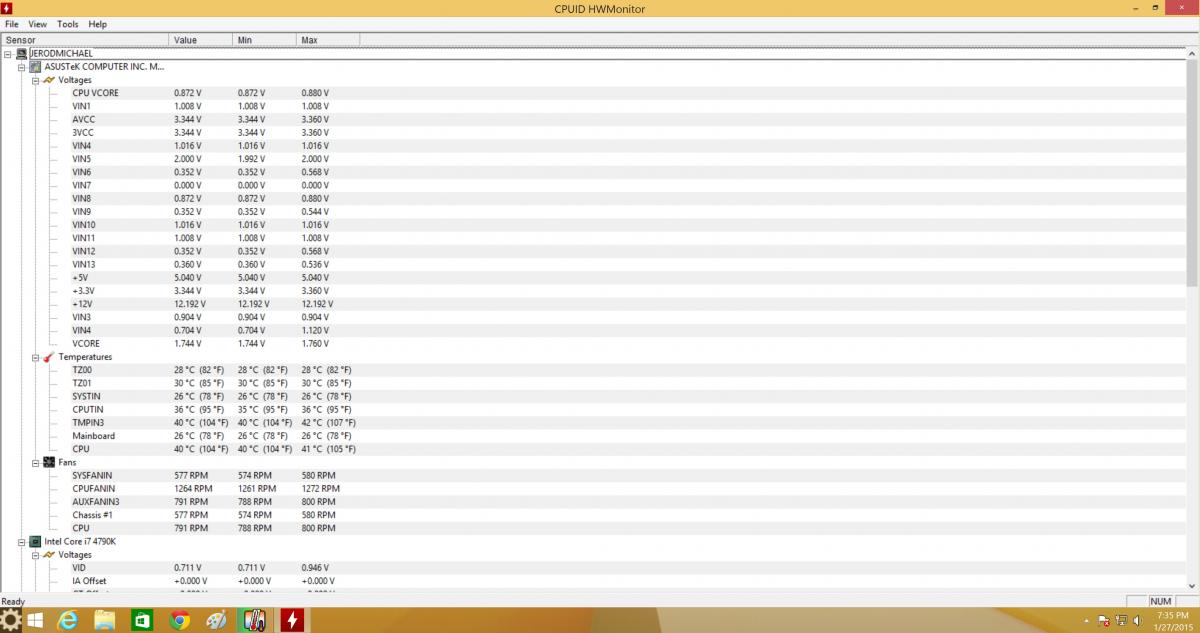This screenshot has width=1200, height=633.
Task: Select the VCORE 1.744 V row label
Action: pyautogui.click(x=86, y=343)
